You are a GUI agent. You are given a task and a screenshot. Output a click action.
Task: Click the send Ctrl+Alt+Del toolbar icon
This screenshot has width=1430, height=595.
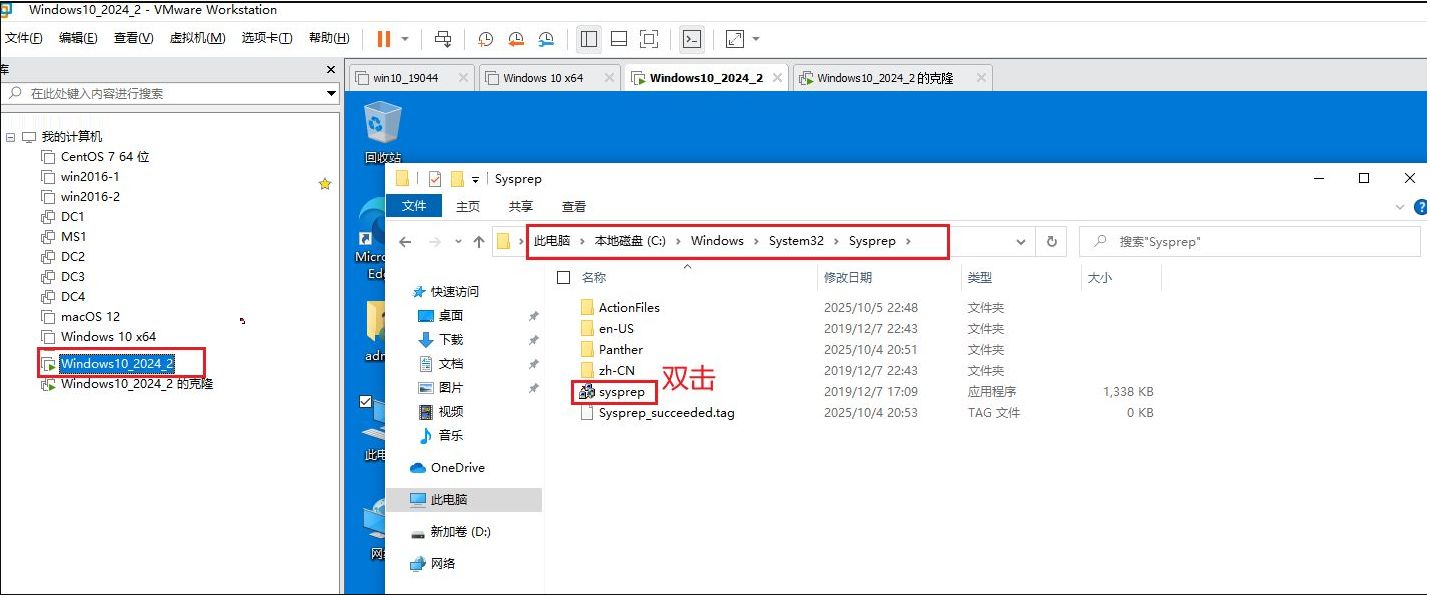point(443,39)
